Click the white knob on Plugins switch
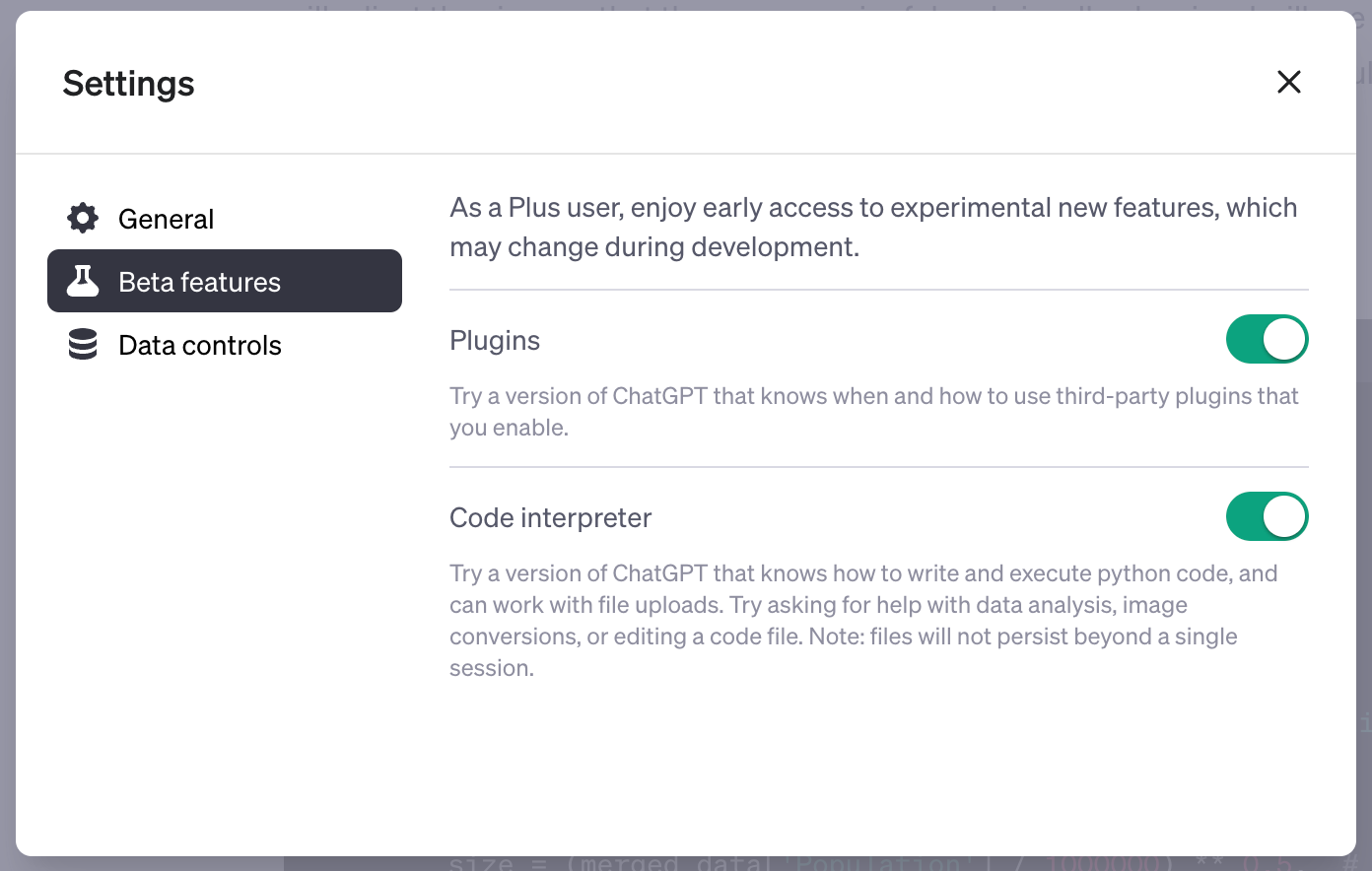1372x871 pixels. (1284, 339)
